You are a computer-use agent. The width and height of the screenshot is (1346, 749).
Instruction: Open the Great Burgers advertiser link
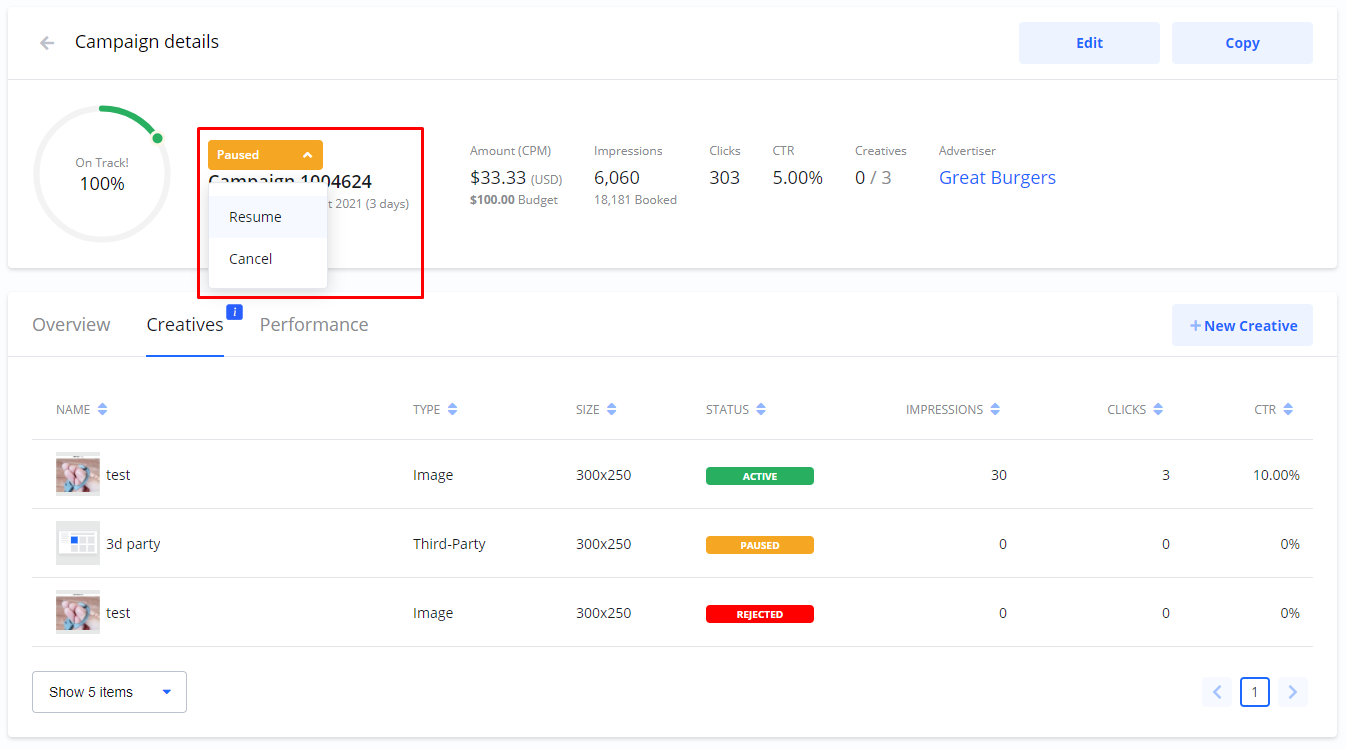[x=997, y=178]
